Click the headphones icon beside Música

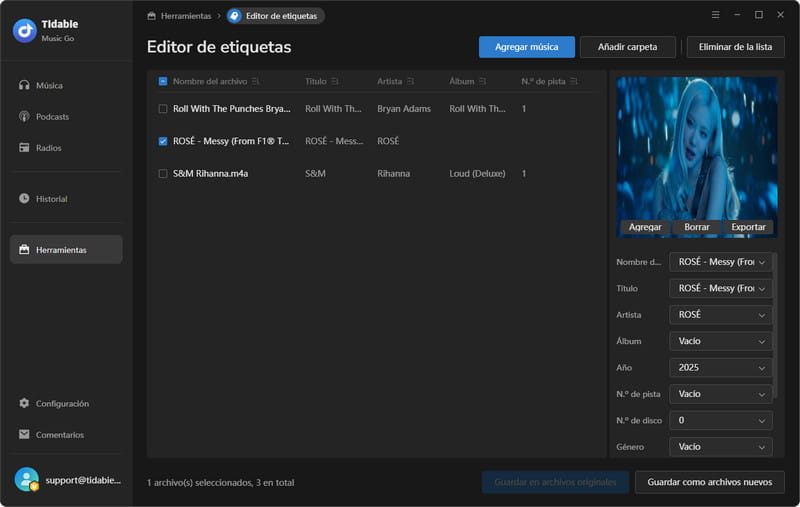click(24, 85)
